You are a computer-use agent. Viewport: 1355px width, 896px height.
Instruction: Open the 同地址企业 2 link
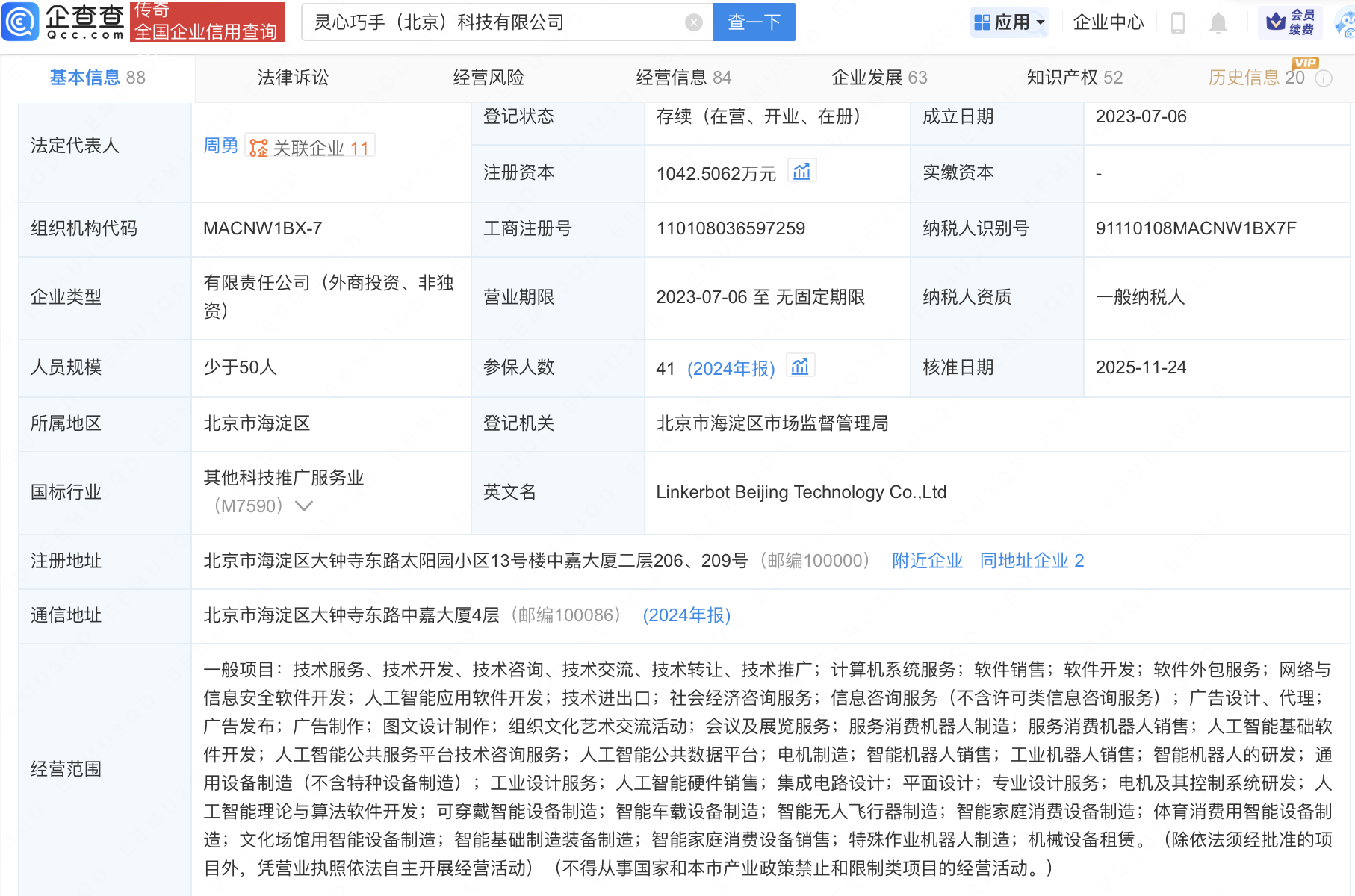click(x=1032, y=561)
